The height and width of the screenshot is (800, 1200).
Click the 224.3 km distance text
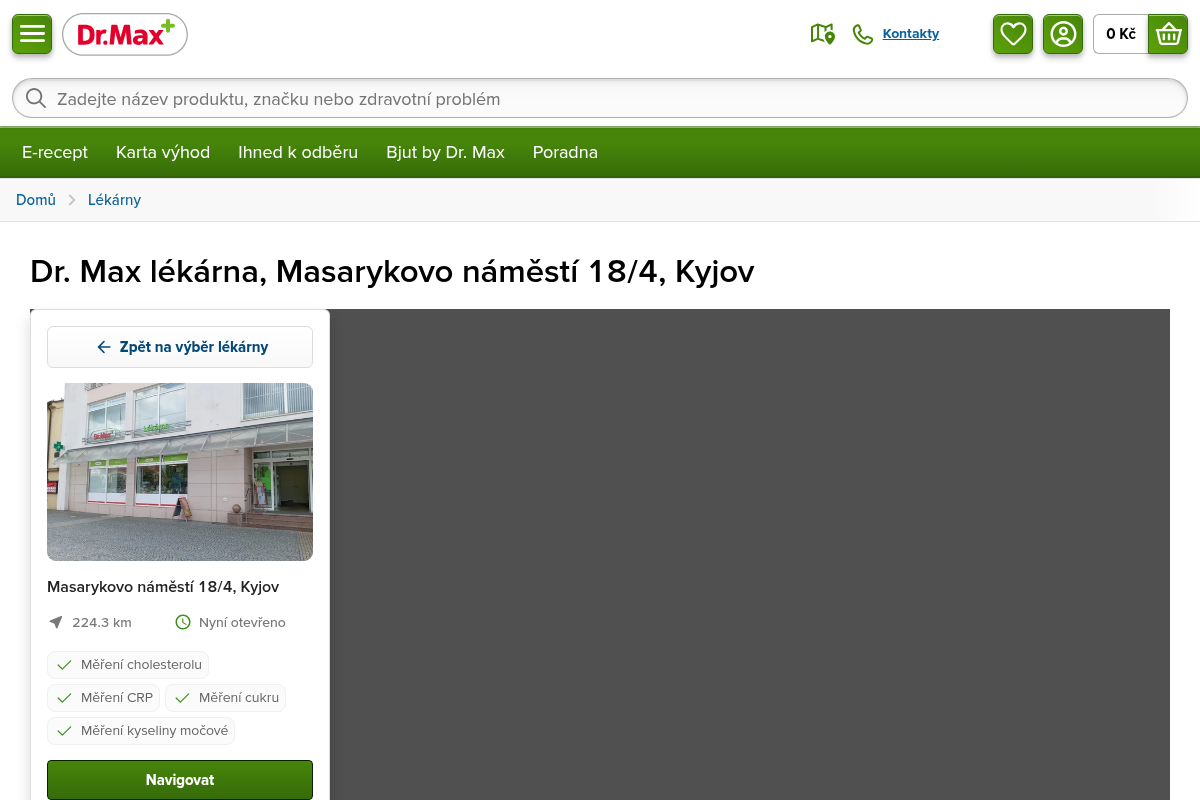102,622
